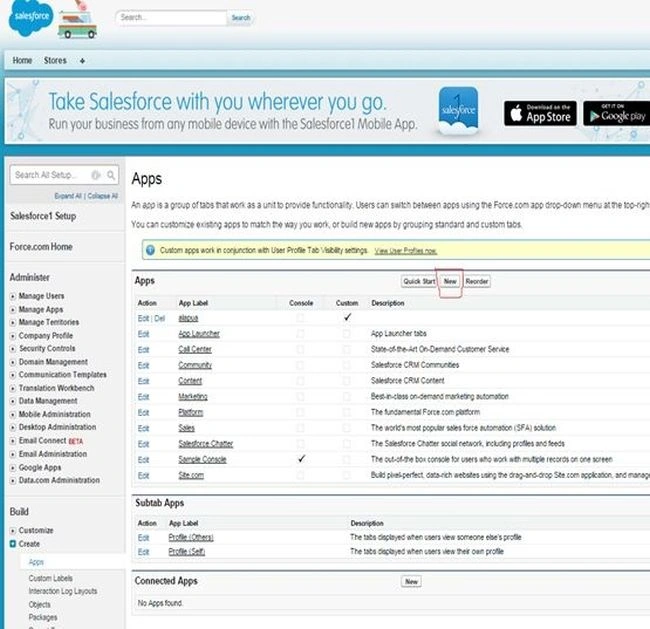650x629 pixels.
Task: Click Edit for the Site.com app
Action: [x=143, y=475]
